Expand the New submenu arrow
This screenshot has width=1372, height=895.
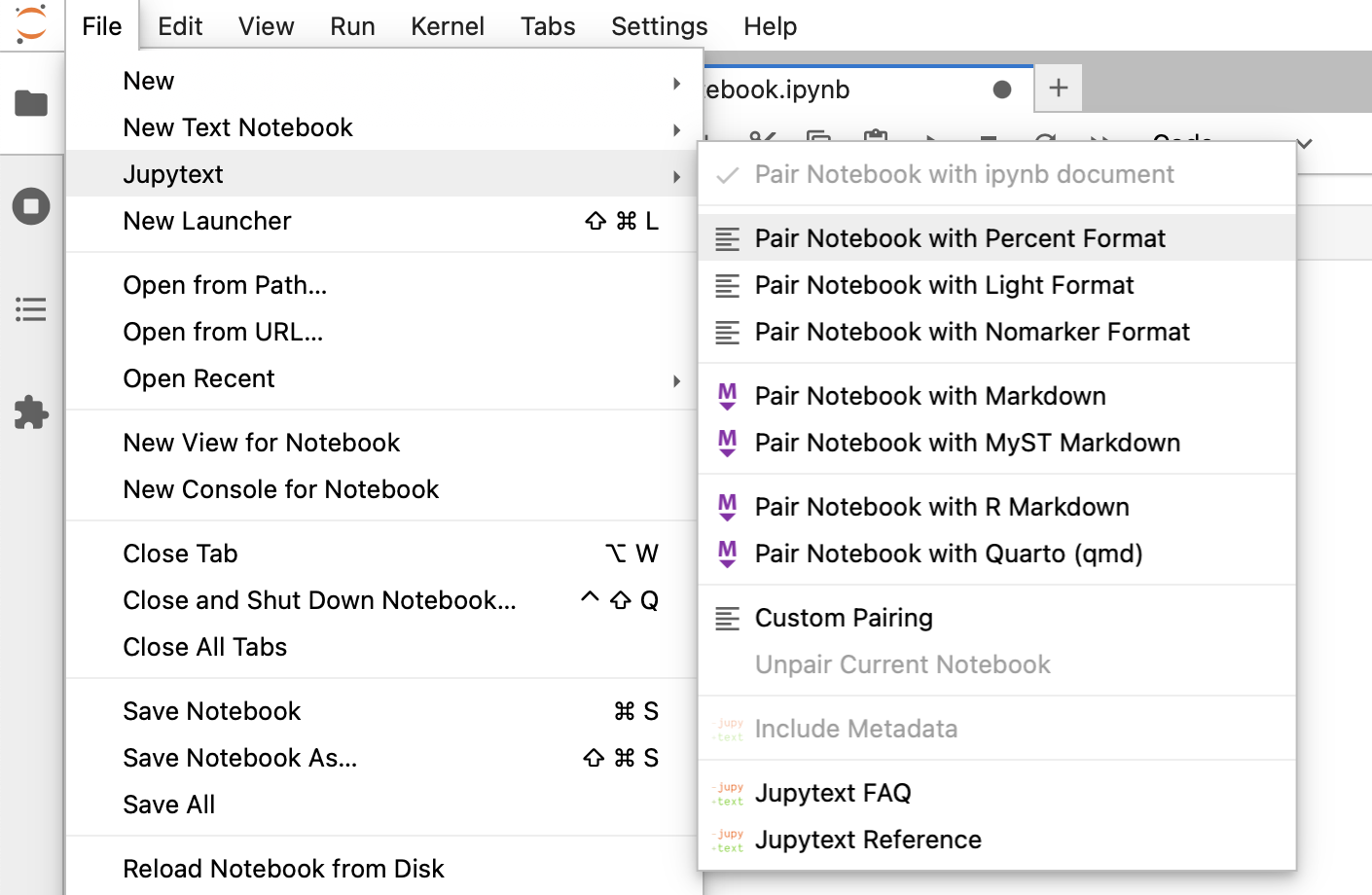coord(676,83)
